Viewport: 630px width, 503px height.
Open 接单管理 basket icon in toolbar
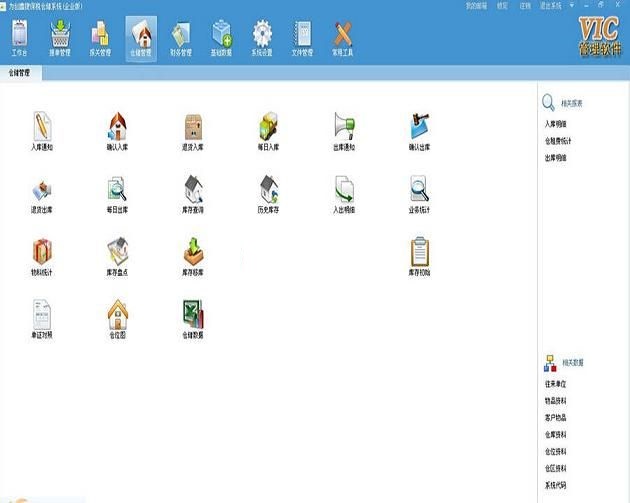tap(60, 39)
